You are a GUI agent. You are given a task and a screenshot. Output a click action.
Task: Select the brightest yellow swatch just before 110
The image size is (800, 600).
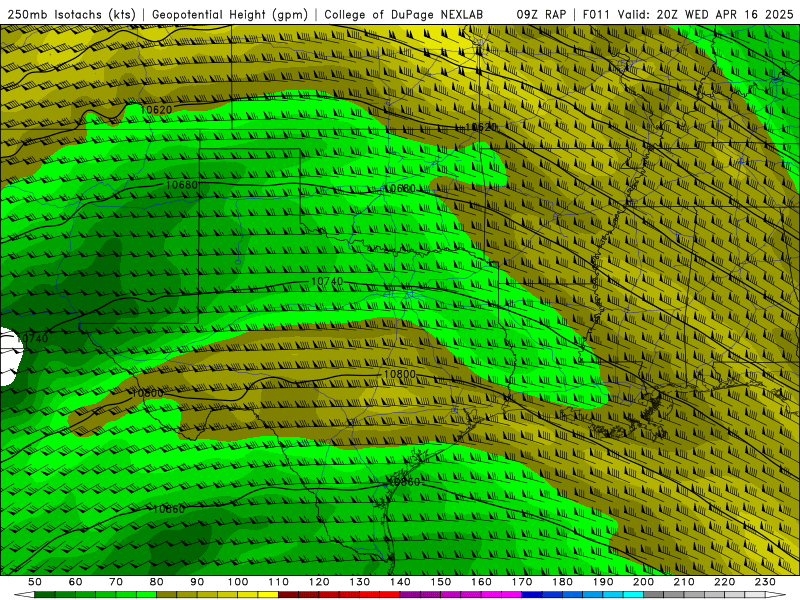click(x=268, y=595)
